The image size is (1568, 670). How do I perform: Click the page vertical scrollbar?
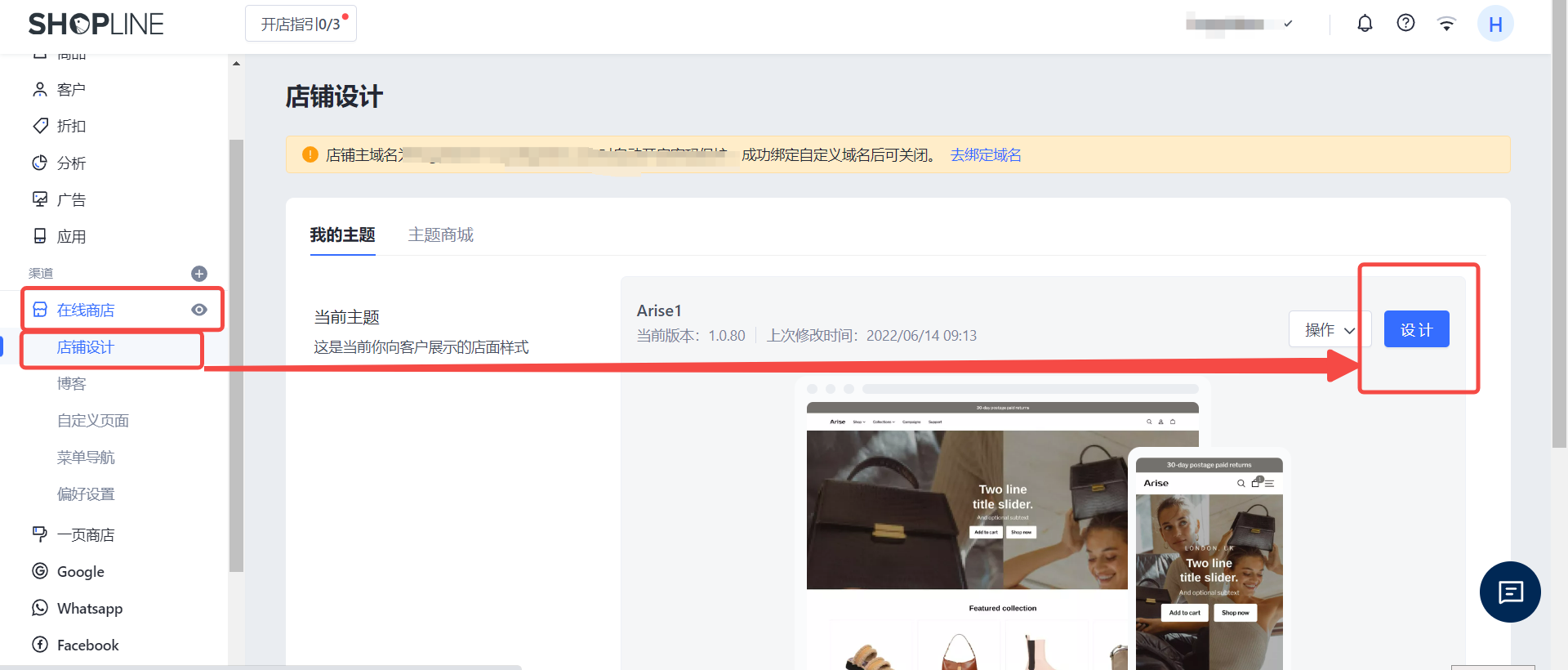click(1559, 224)
